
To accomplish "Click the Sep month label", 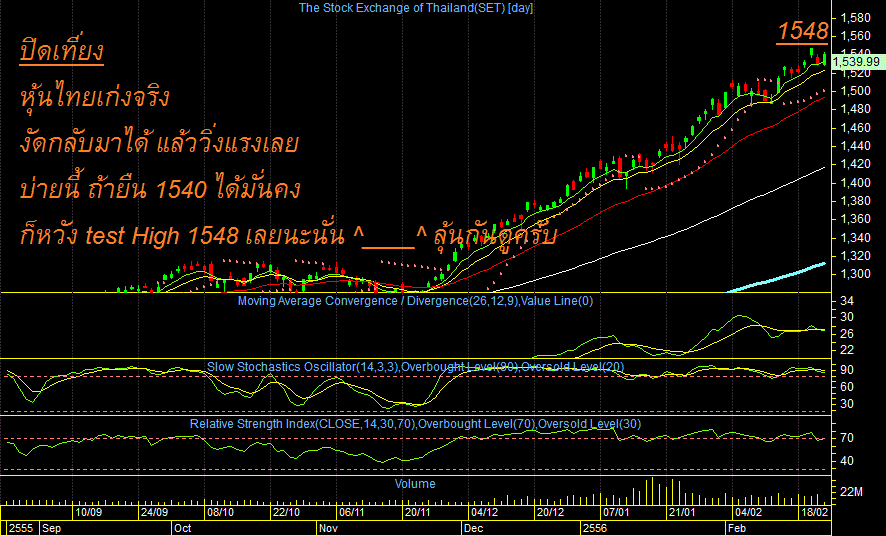I will click(x=51, y=528).
